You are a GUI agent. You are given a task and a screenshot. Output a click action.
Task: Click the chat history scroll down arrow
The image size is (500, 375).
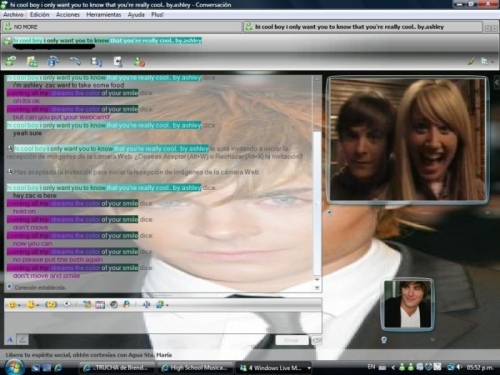click(317, 279)
